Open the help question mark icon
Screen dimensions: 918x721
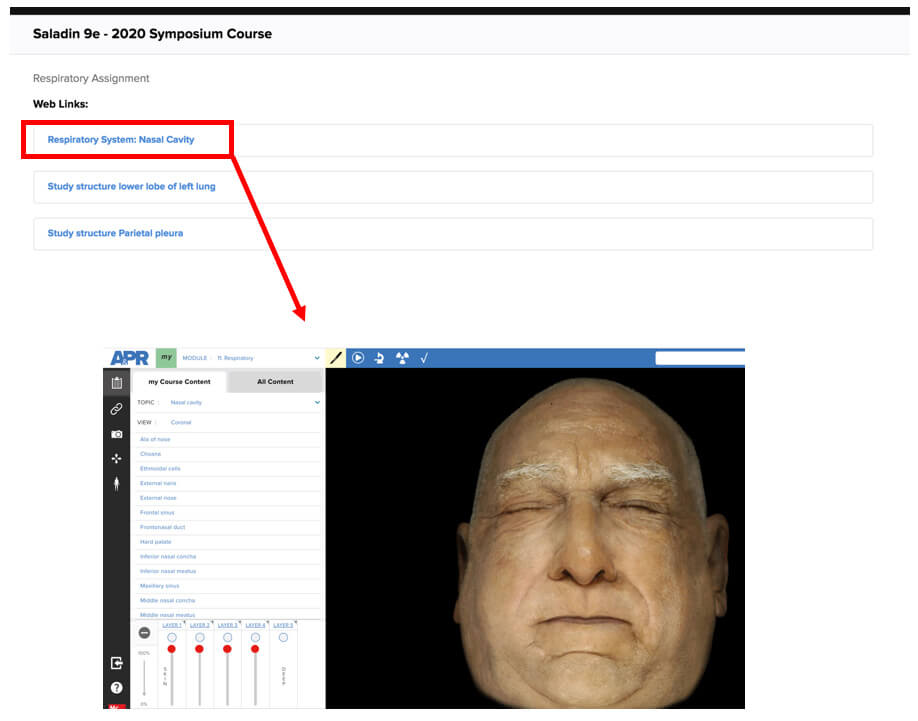click(x=117, y=688)
